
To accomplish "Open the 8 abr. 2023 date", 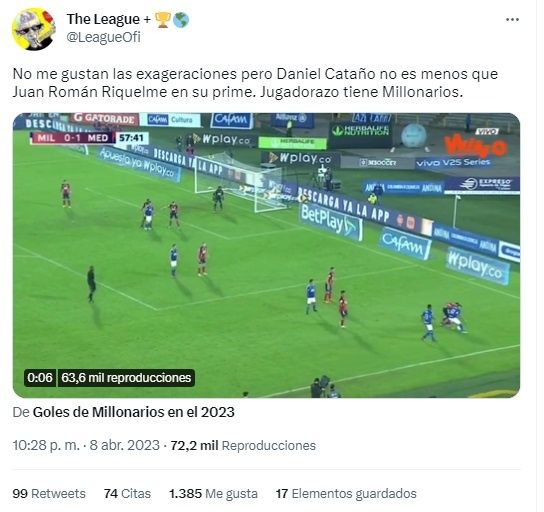I will click(125, 445).
